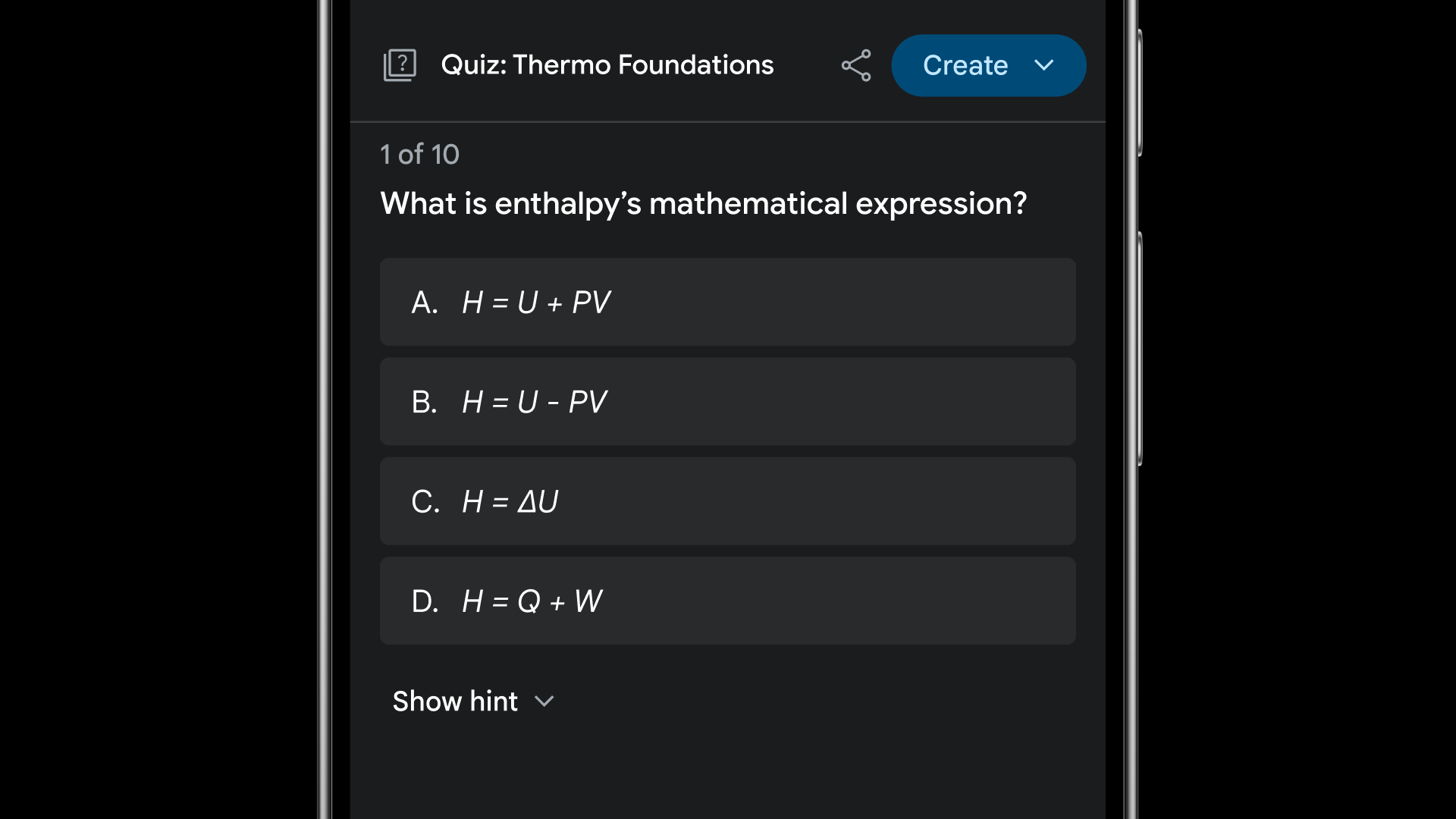
Task: Click the quiz icon beside the title
Action: point(400,65)
